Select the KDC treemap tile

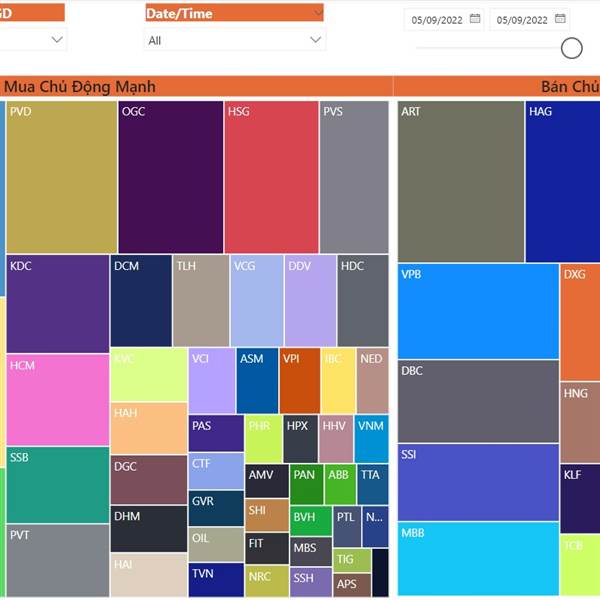click(58, 304)
